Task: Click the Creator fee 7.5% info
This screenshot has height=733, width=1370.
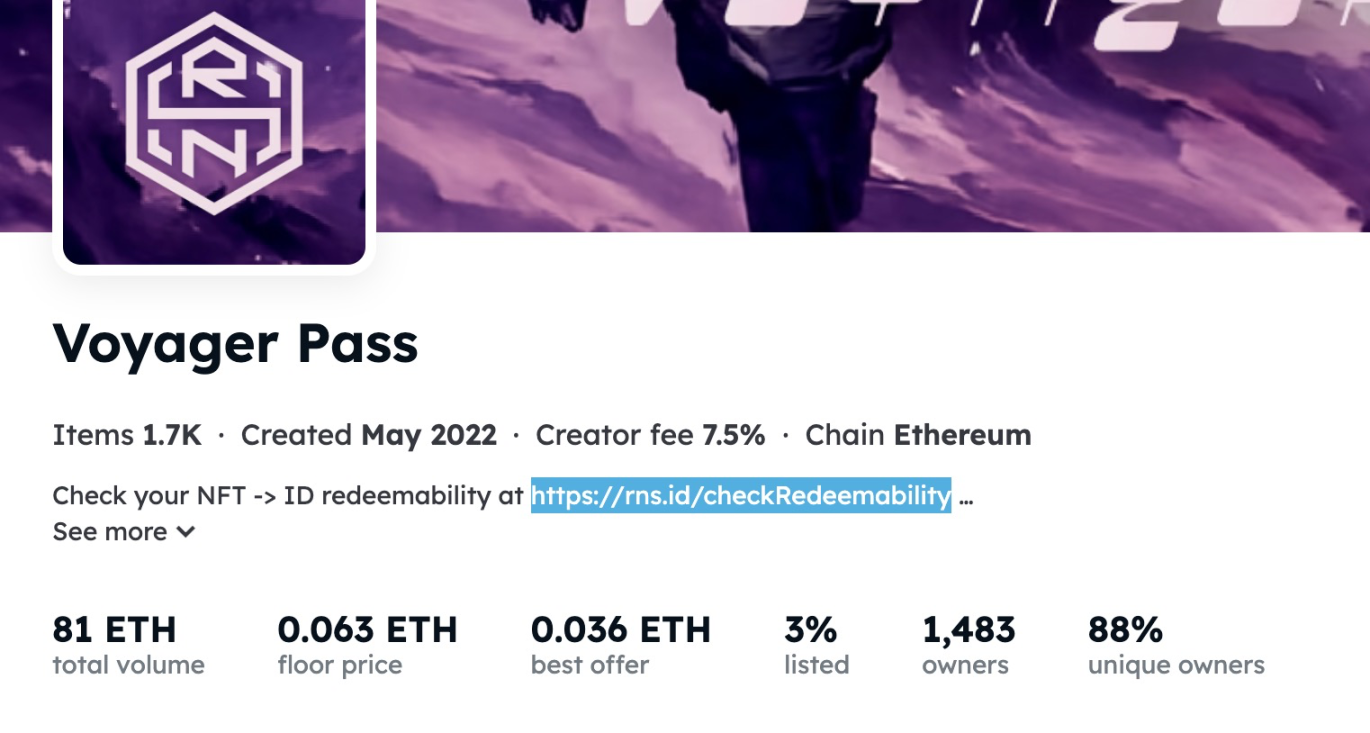Action: click(x=650, y=436)
